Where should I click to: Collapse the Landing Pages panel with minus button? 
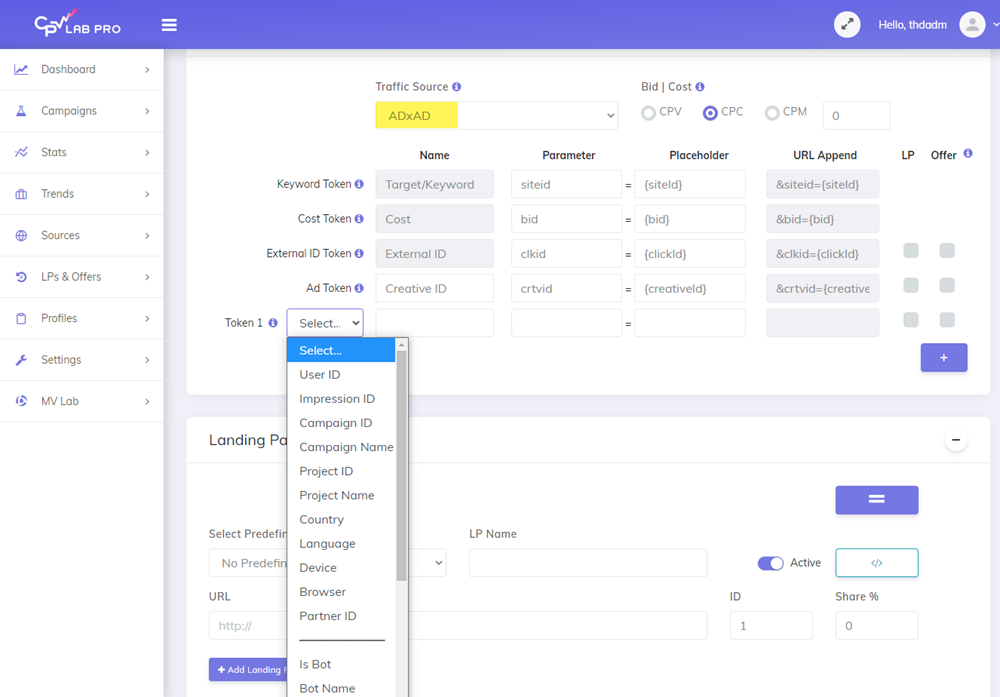[x=955, y=439]
